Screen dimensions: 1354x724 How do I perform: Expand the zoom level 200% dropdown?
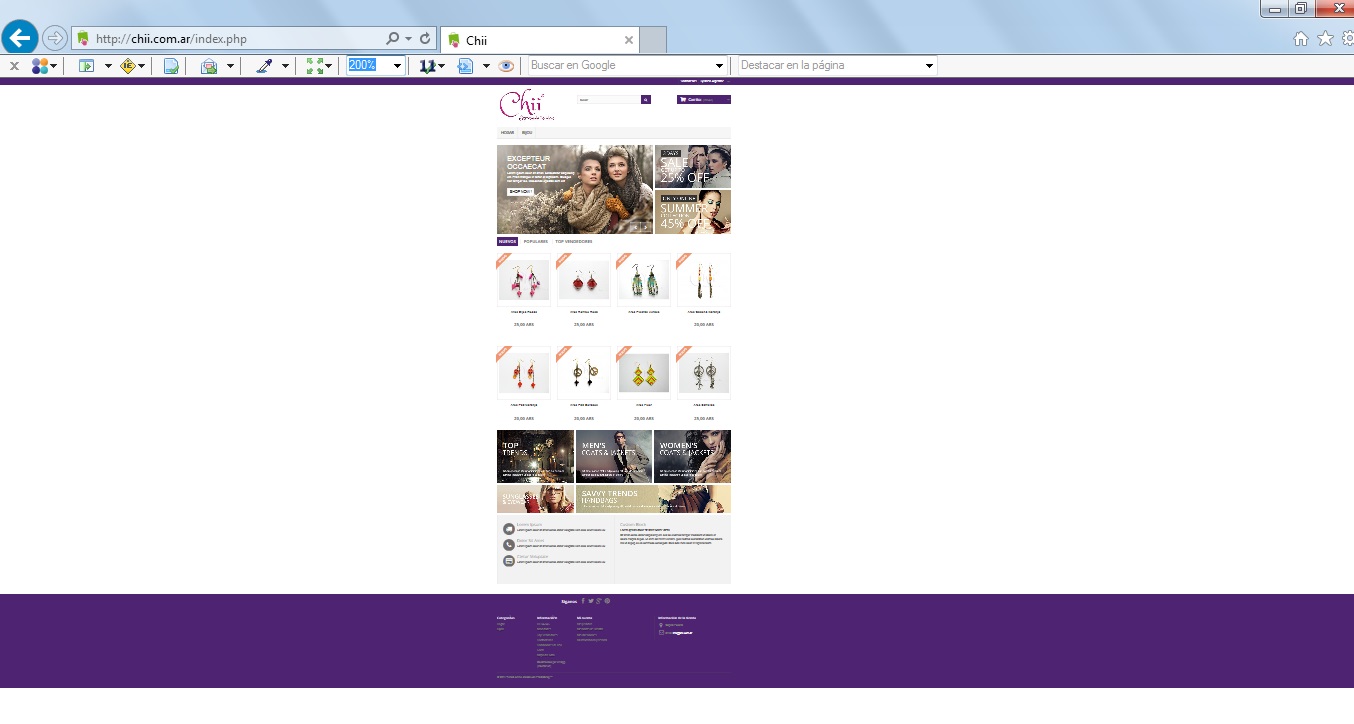coord(398,66)
